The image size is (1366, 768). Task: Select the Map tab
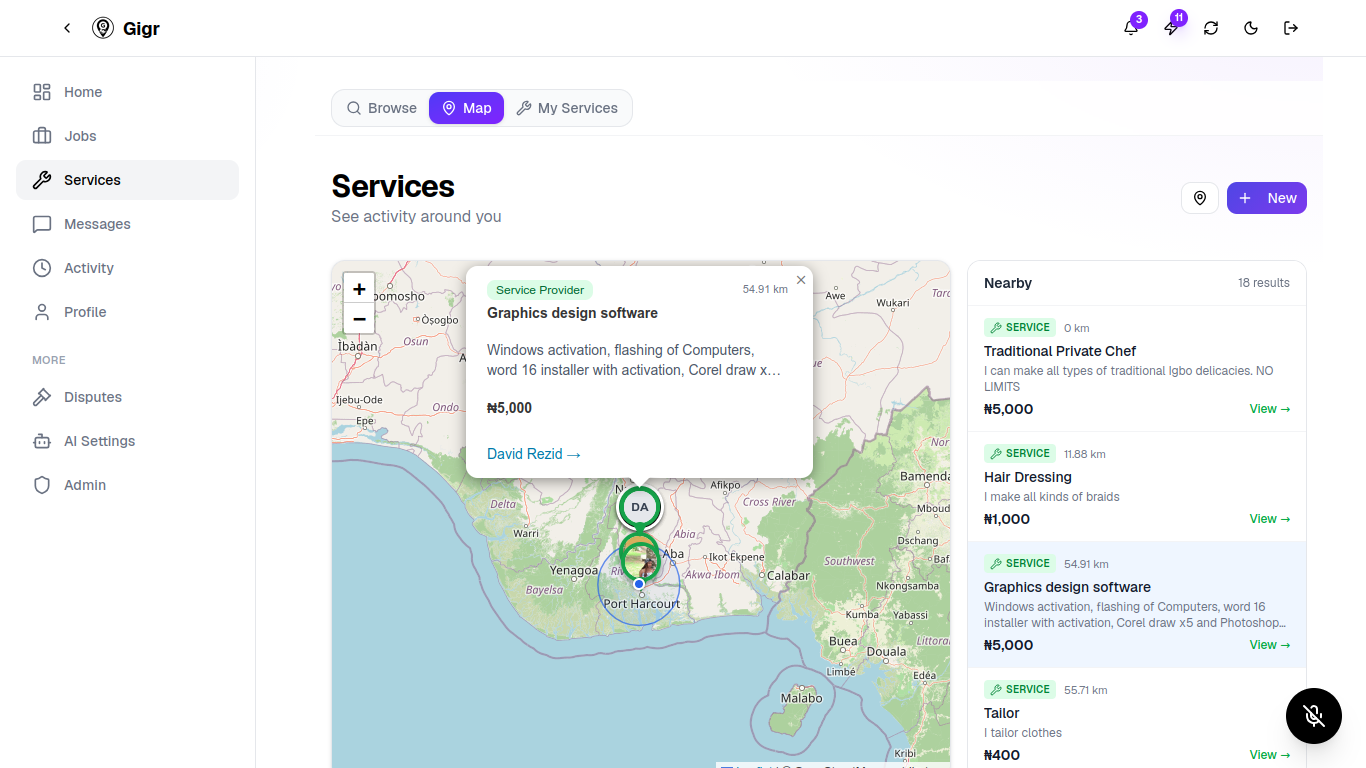pos(466,108)
